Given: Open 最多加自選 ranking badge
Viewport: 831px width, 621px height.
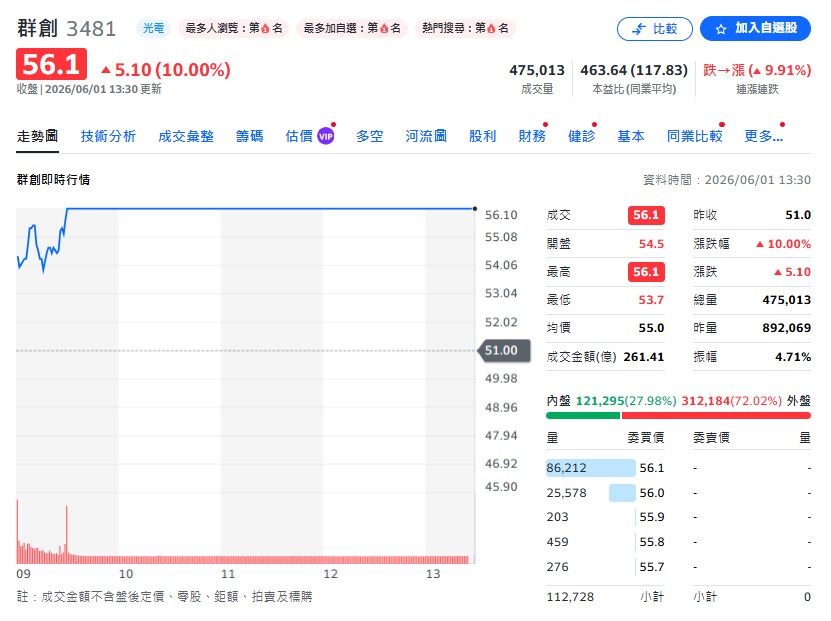Looking at the screenshot, I should 352,28.
